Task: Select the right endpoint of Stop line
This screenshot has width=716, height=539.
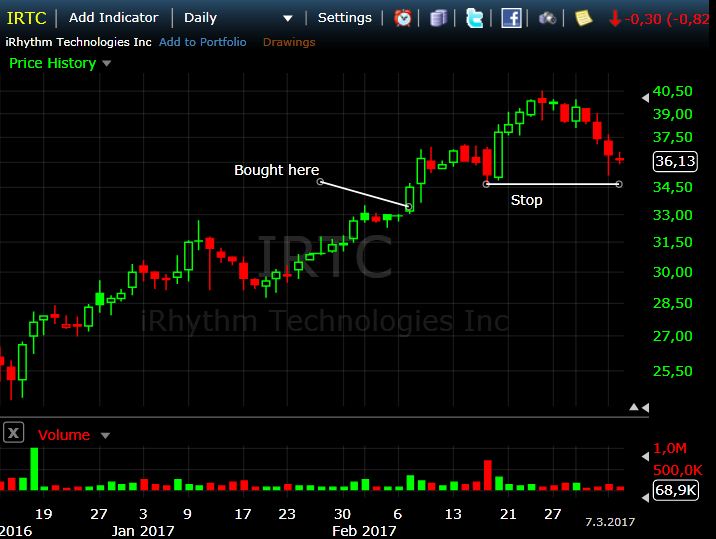Action: [619, 184]
